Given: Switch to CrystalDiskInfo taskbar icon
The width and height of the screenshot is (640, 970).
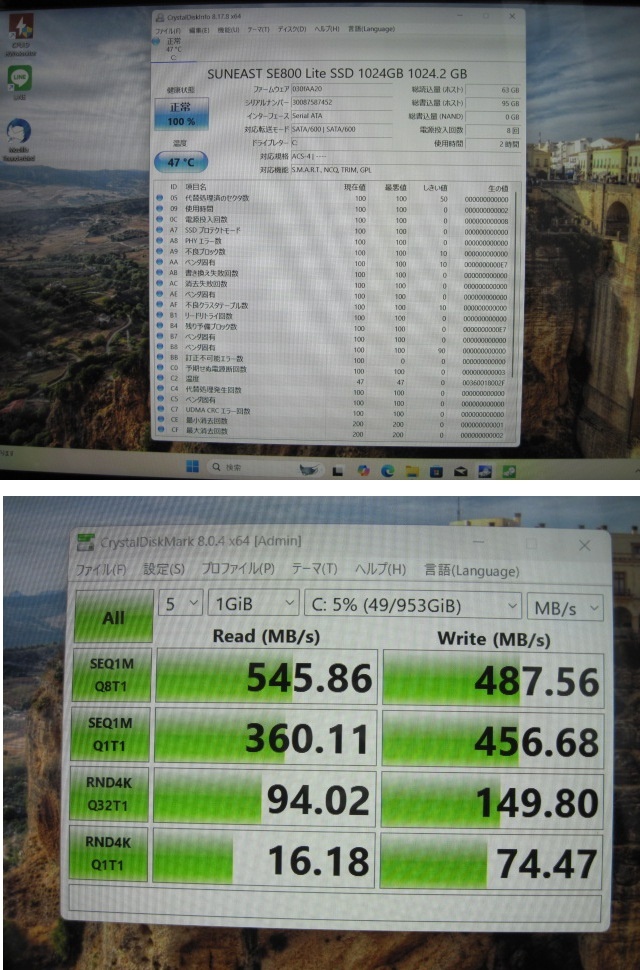Looking at the screenshot, I should [485, 471].
